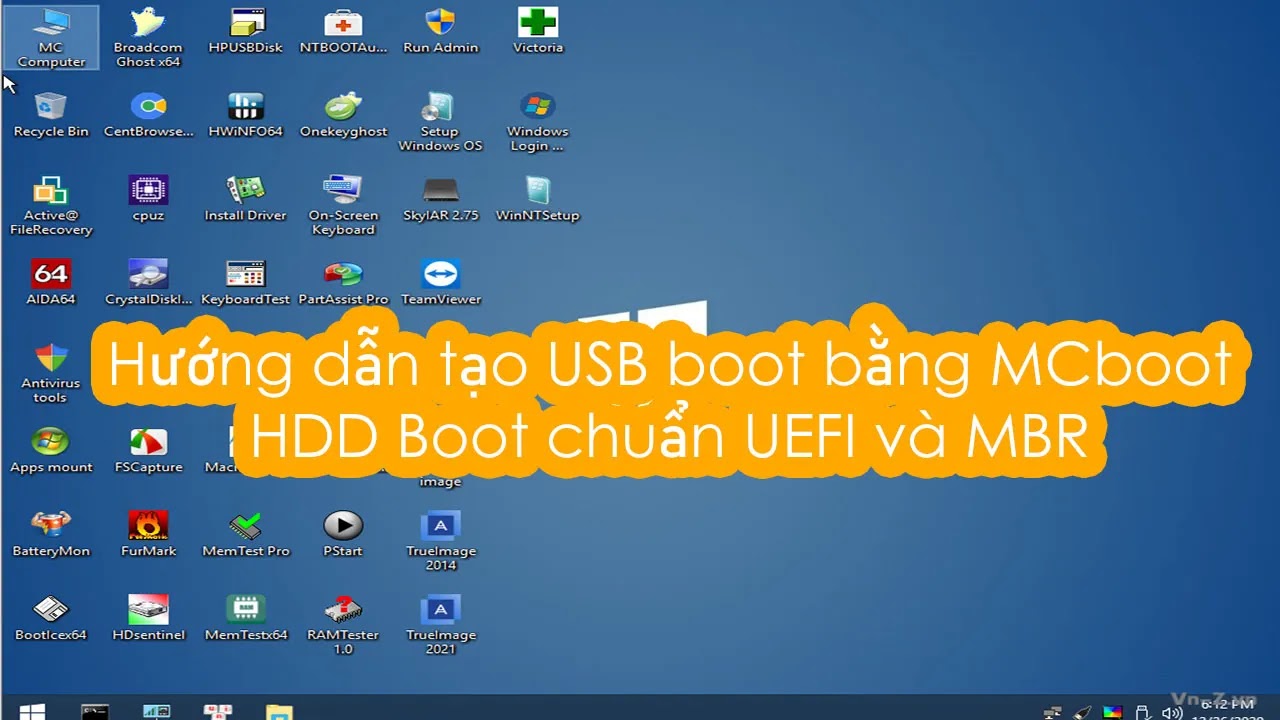This screenshot has height=720, width=1280.
Task: Open TrueImage 2014
Action: click(x=441, y=541)
